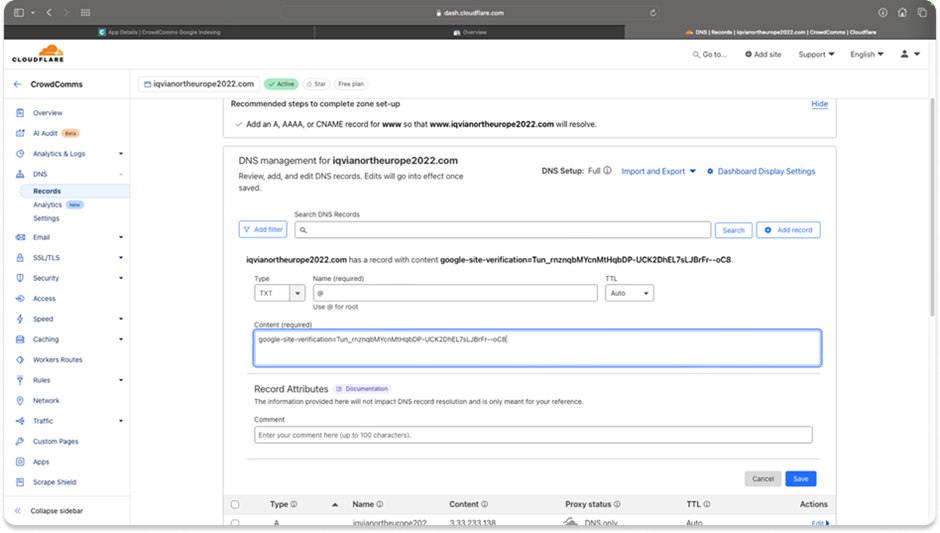Star the iqvianortheurope2022.com zone
The width and height of the screenshot is (940, 533).
[316, 84]
